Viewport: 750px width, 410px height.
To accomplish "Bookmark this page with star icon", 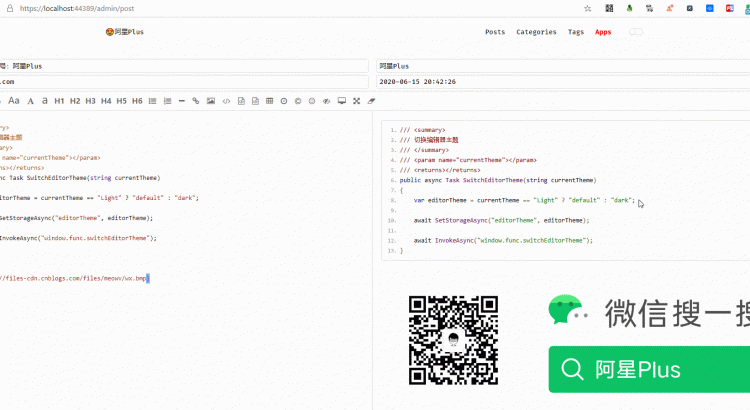I will pos(587,8).
